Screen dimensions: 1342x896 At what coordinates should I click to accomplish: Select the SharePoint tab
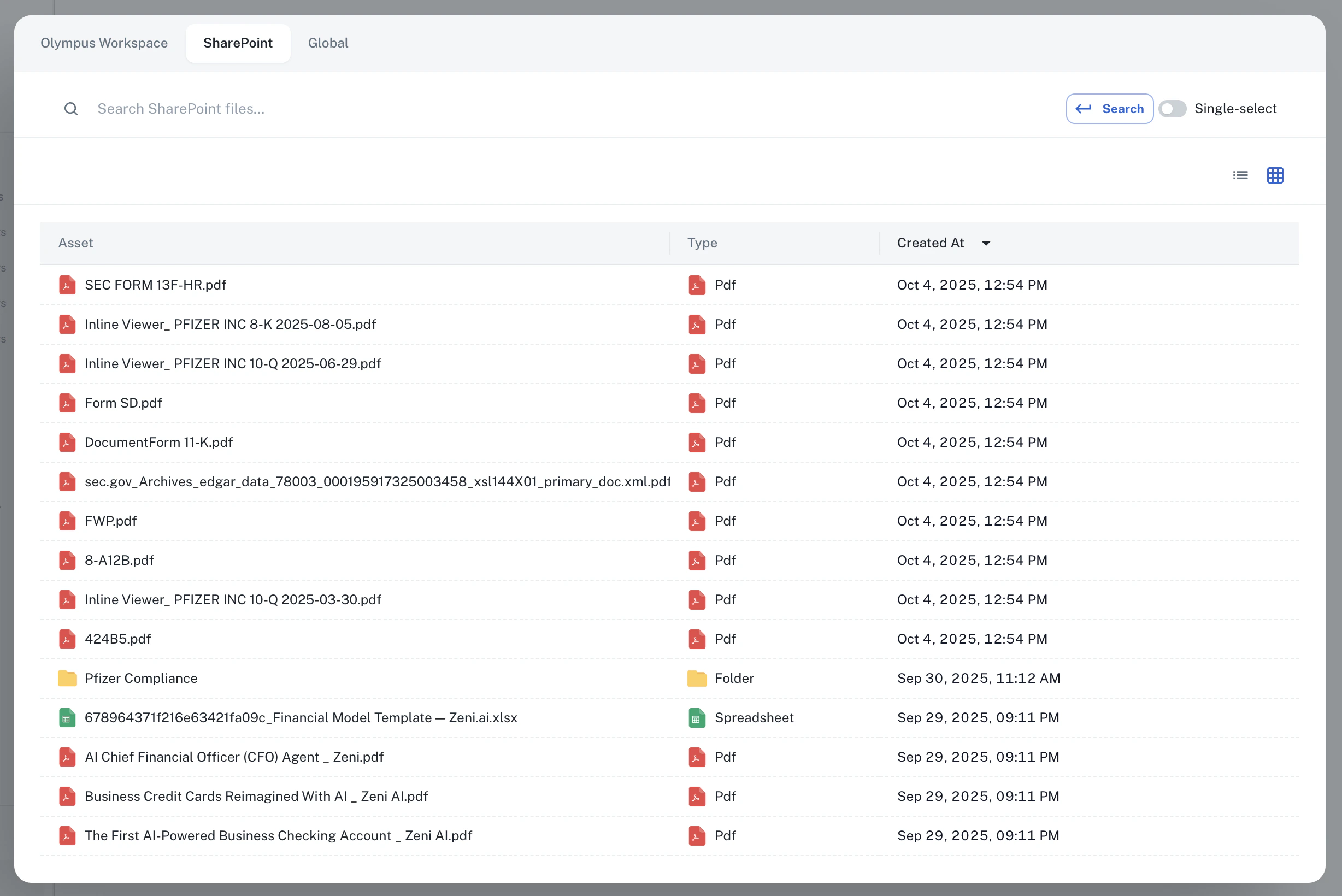pyautogui.click(x=238, y=43)
